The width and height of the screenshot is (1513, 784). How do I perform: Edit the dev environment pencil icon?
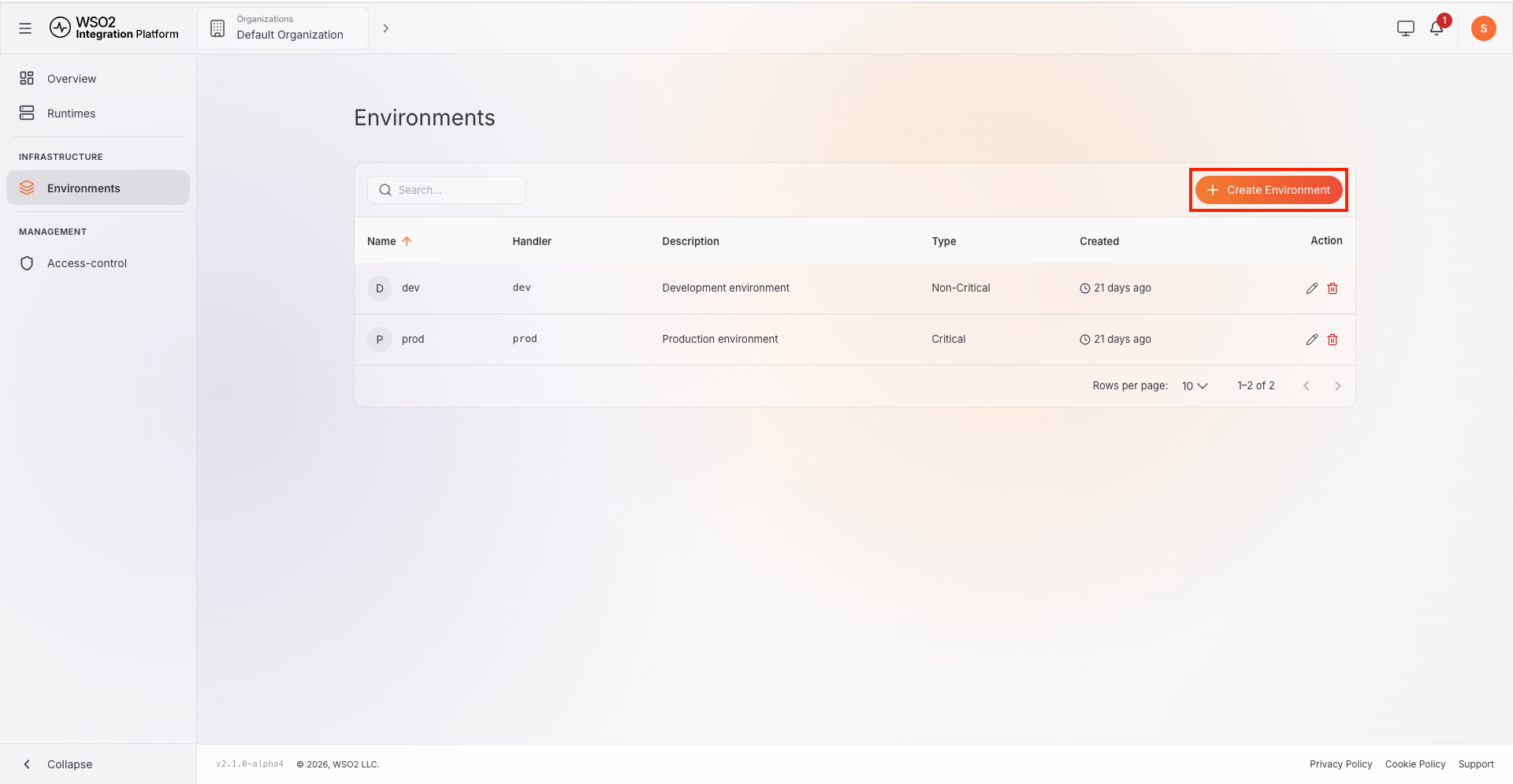coord(1311,288)
